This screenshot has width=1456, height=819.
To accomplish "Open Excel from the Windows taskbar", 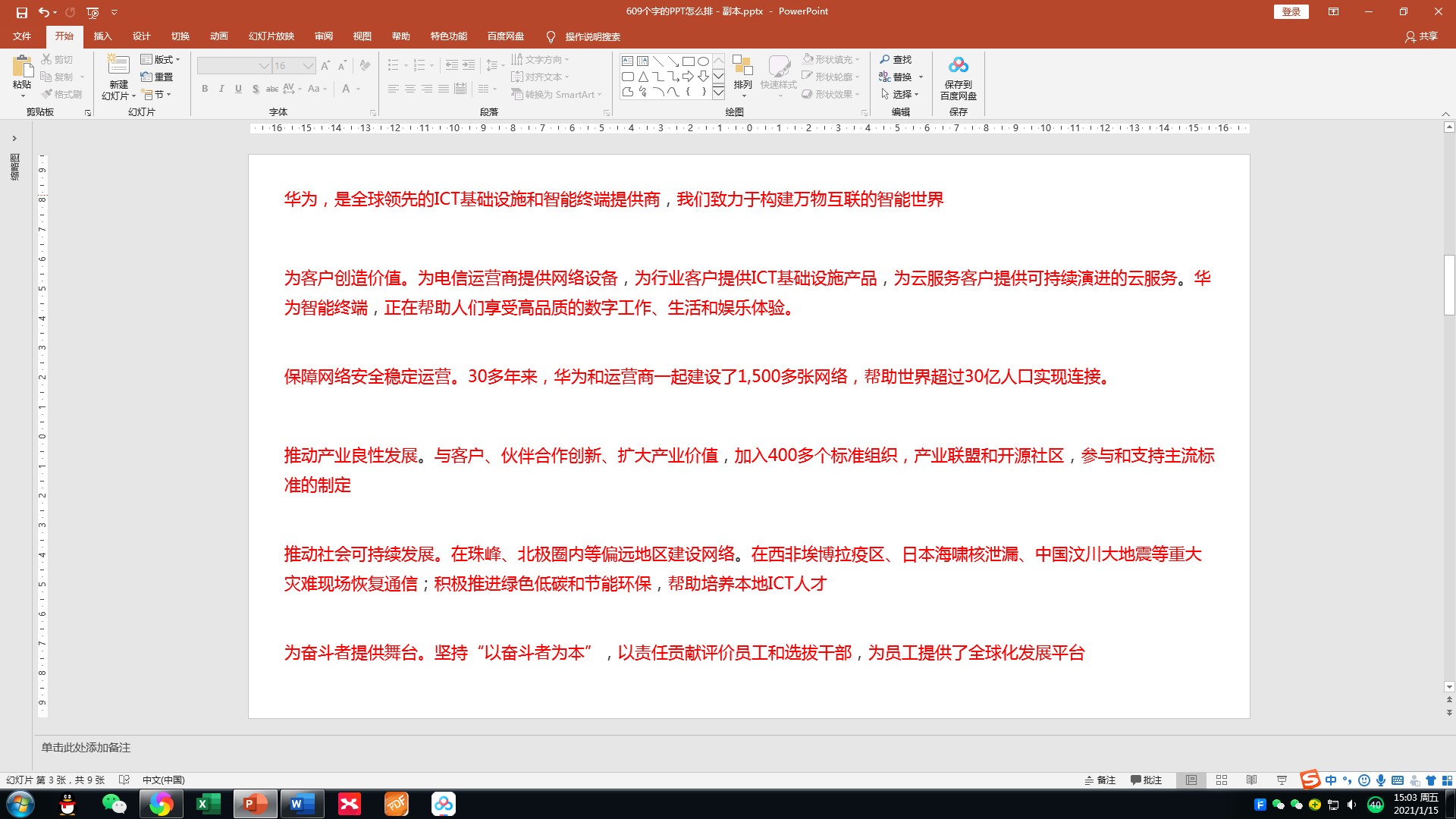I will 208,804.
